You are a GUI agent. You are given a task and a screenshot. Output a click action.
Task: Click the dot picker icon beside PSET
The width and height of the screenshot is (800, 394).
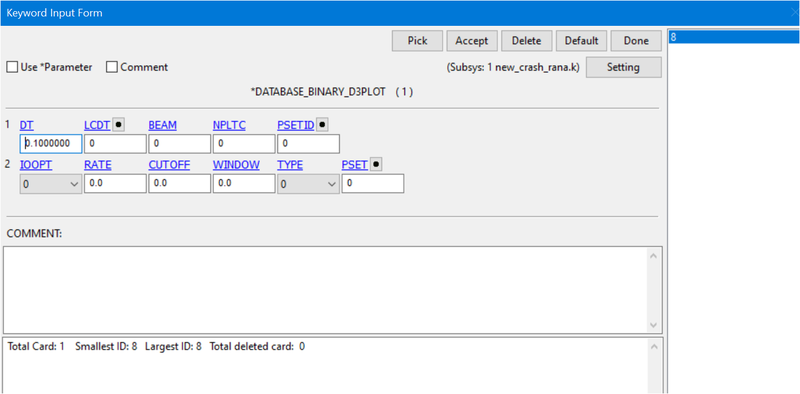click(x=376, y=165)
